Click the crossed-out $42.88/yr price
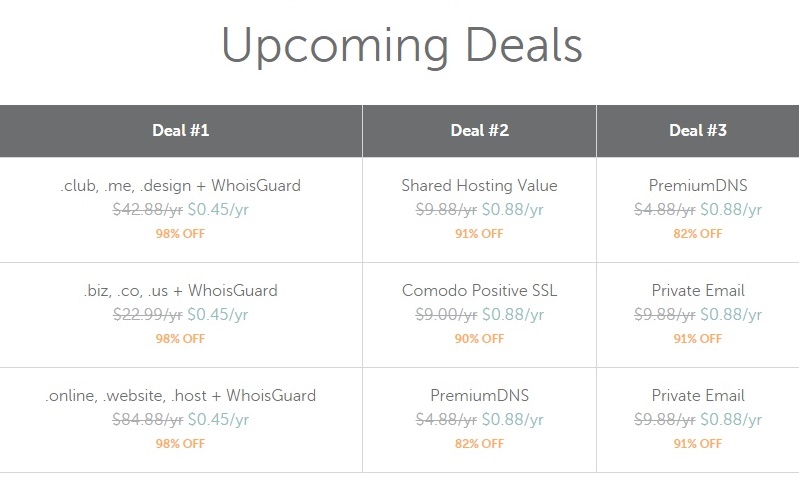This screenshot has width=803, height=496. (x=147, y=210)
